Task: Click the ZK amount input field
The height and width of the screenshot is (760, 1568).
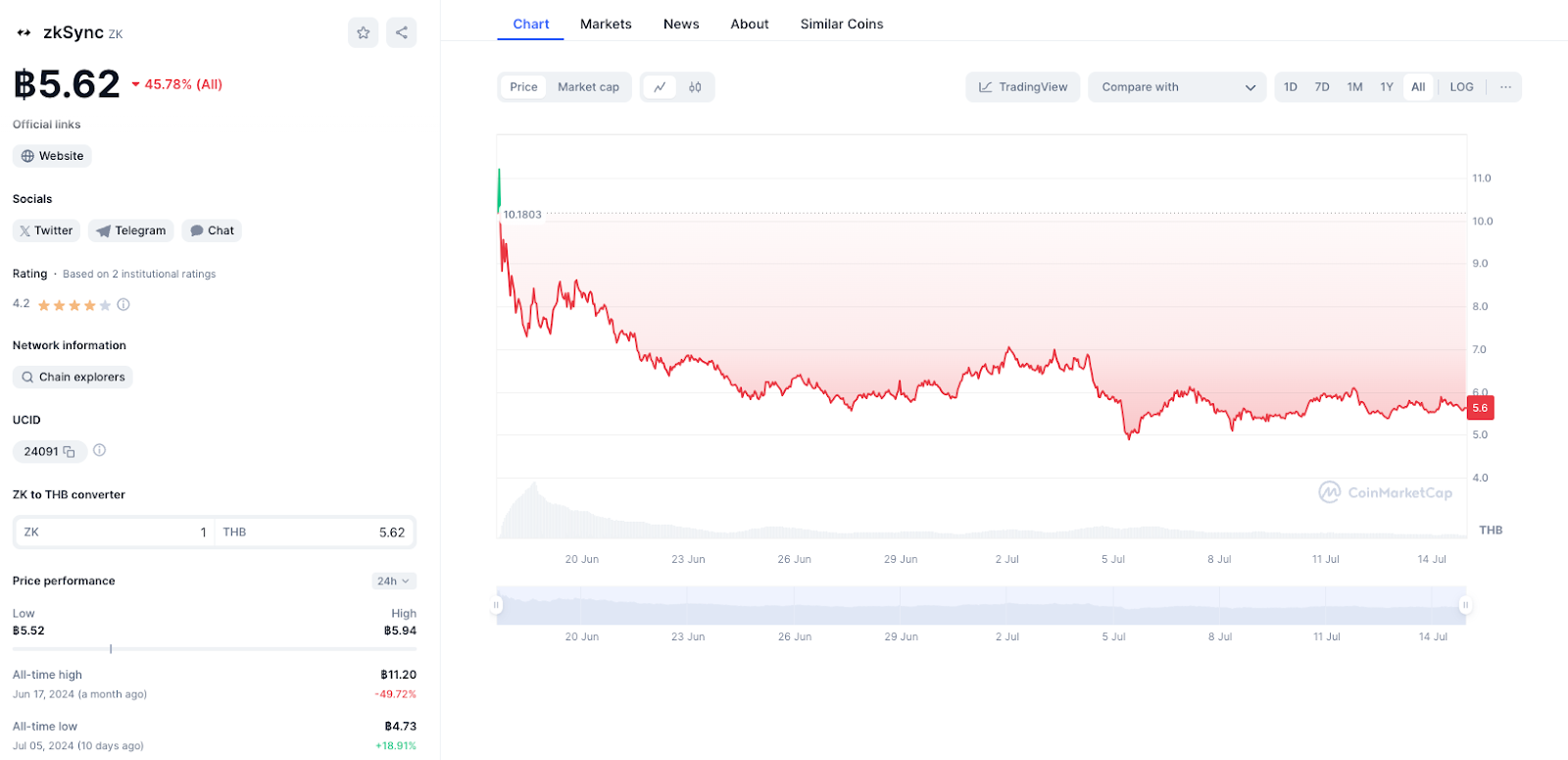Action: click(x=115, y=532)
